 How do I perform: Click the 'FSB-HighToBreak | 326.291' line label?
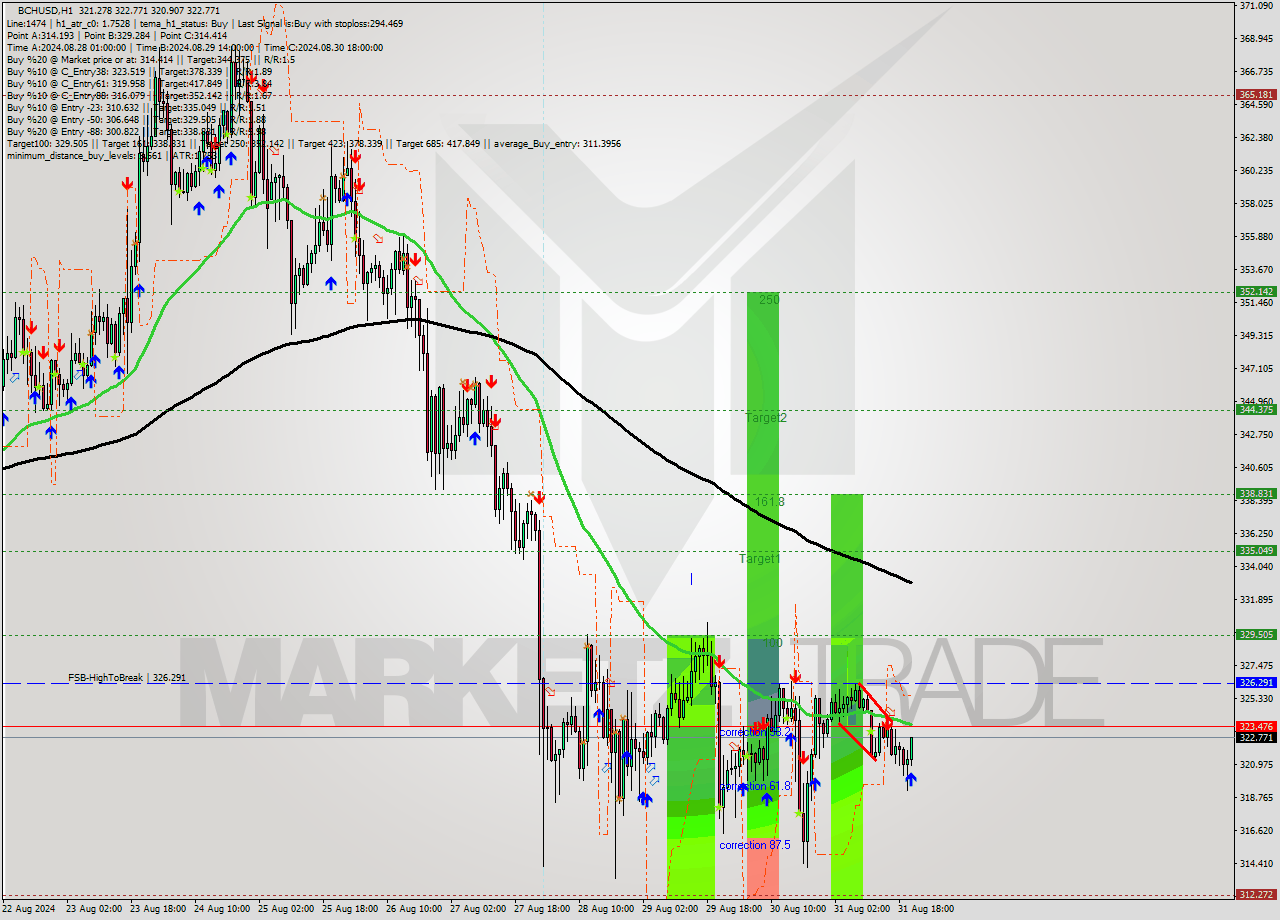127,677
